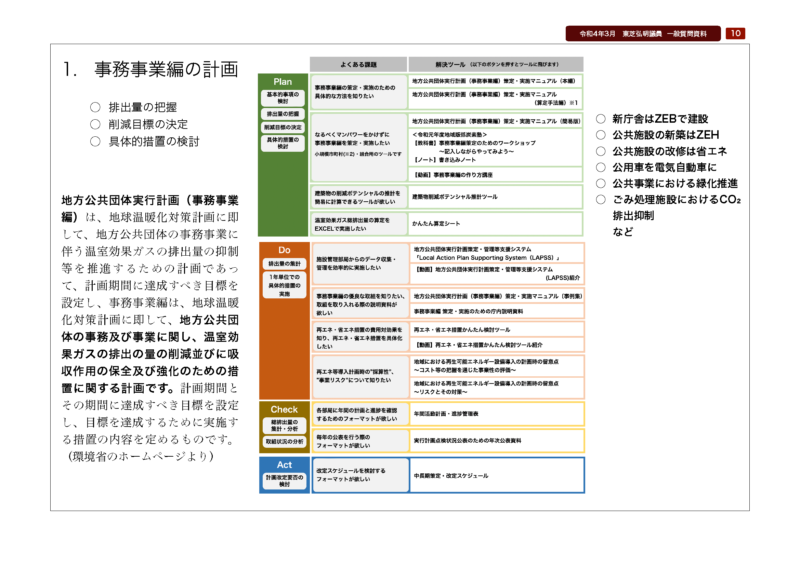This screenshot has width=800, height=565.
Task: Select the 排出量の集計 box under Do
Action: point(282,264)
